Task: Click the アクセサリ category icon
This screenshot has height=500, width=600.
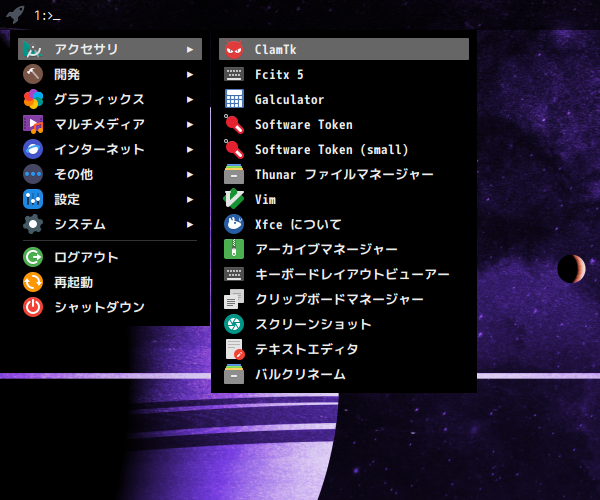Action: tap(33, 49)
